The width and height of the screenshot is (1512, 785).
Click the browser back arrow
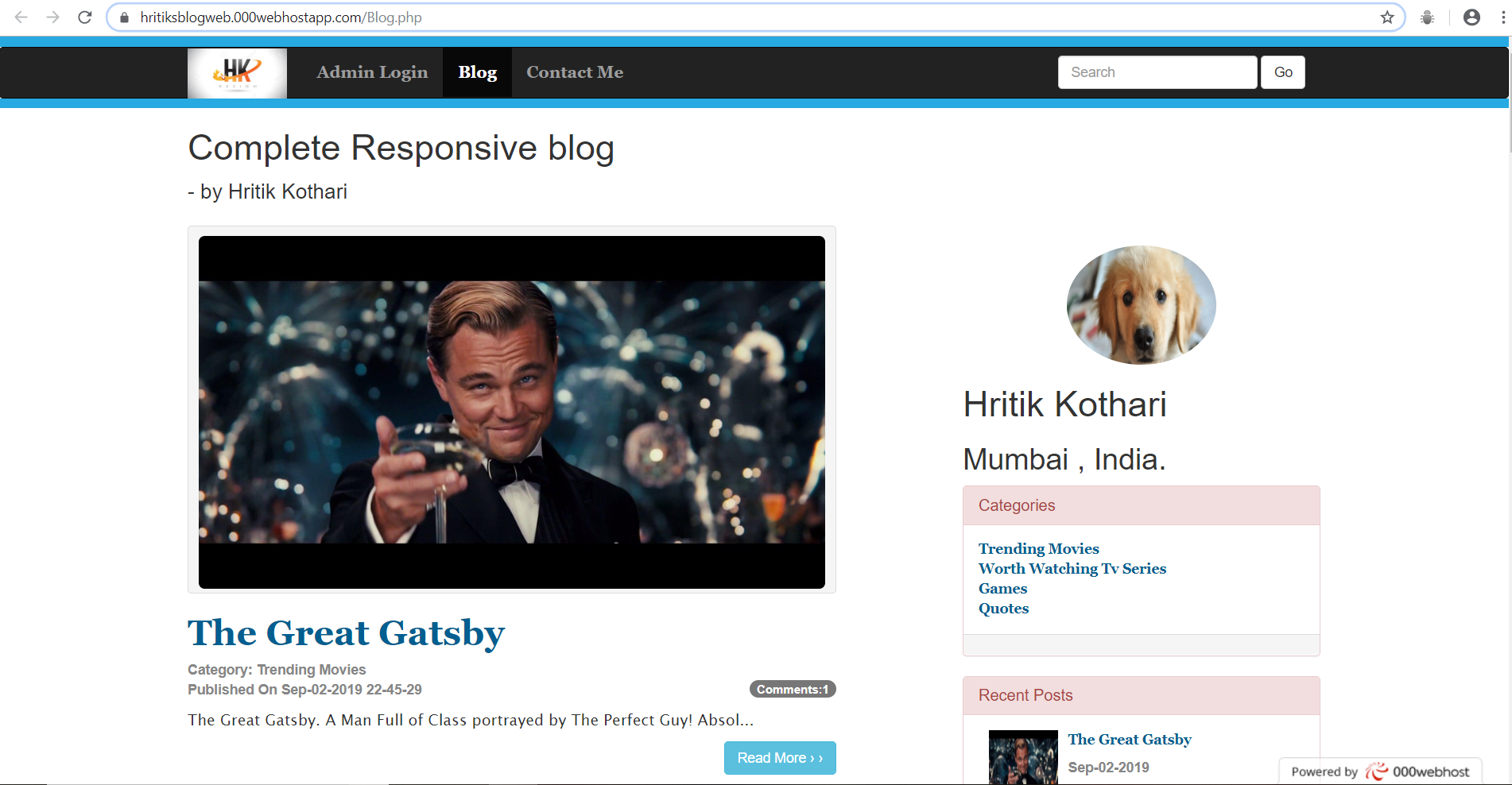[x=21, y=17]
